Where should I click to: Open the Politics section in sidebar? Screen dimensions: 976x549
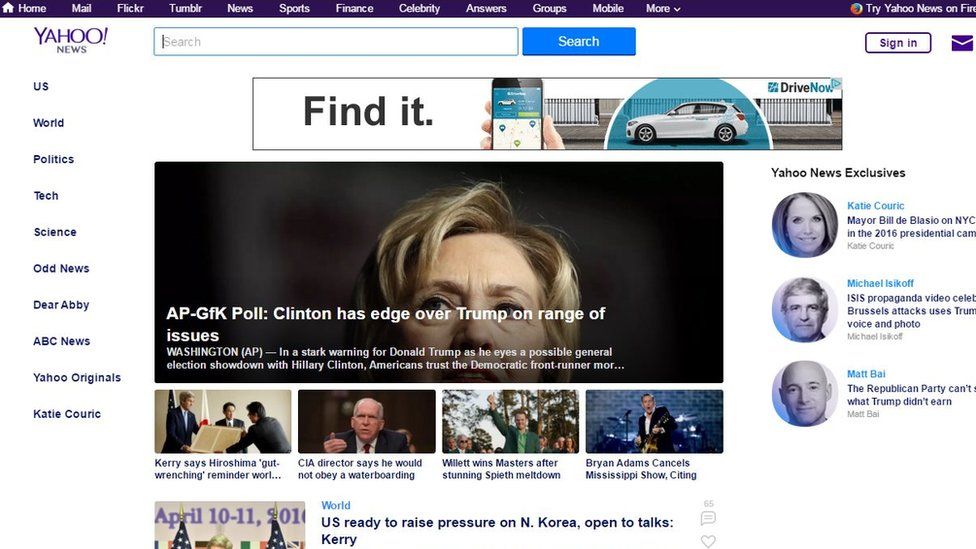pyautogui.click(x=54, y=159)
